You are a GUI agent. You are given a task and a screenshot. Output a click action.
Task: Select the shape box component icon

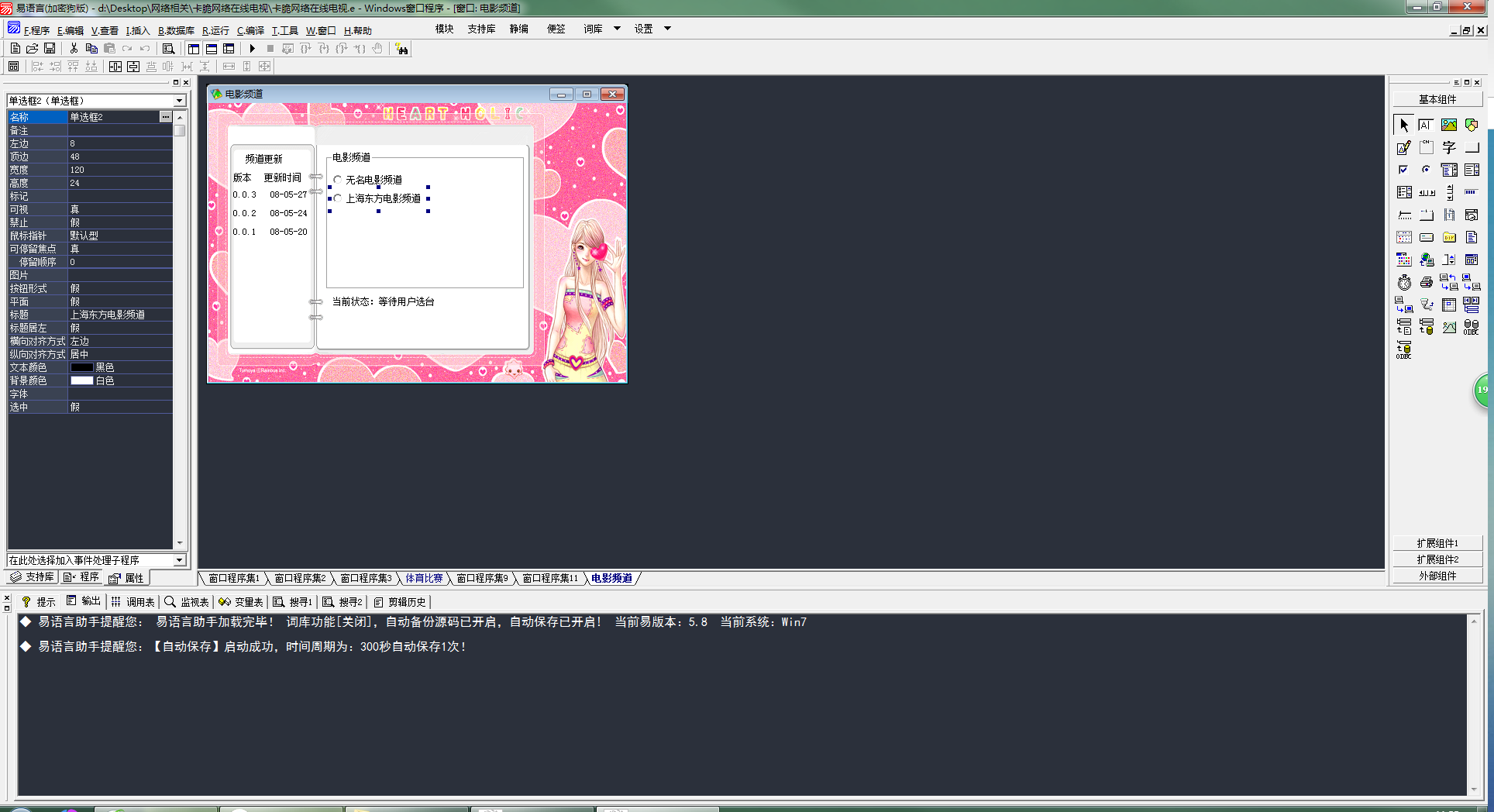pos(1472,125)
